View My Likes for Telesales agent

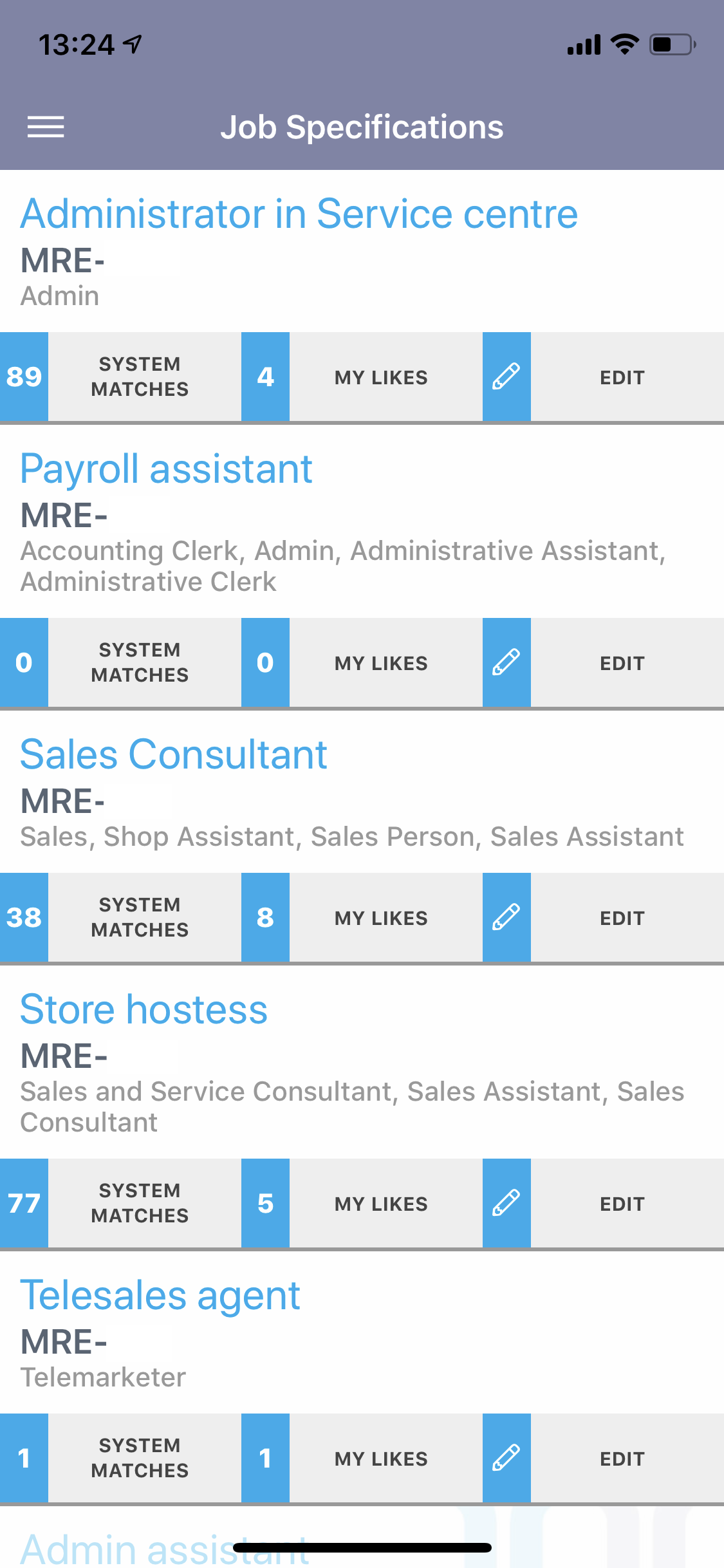click(381, 1459)
